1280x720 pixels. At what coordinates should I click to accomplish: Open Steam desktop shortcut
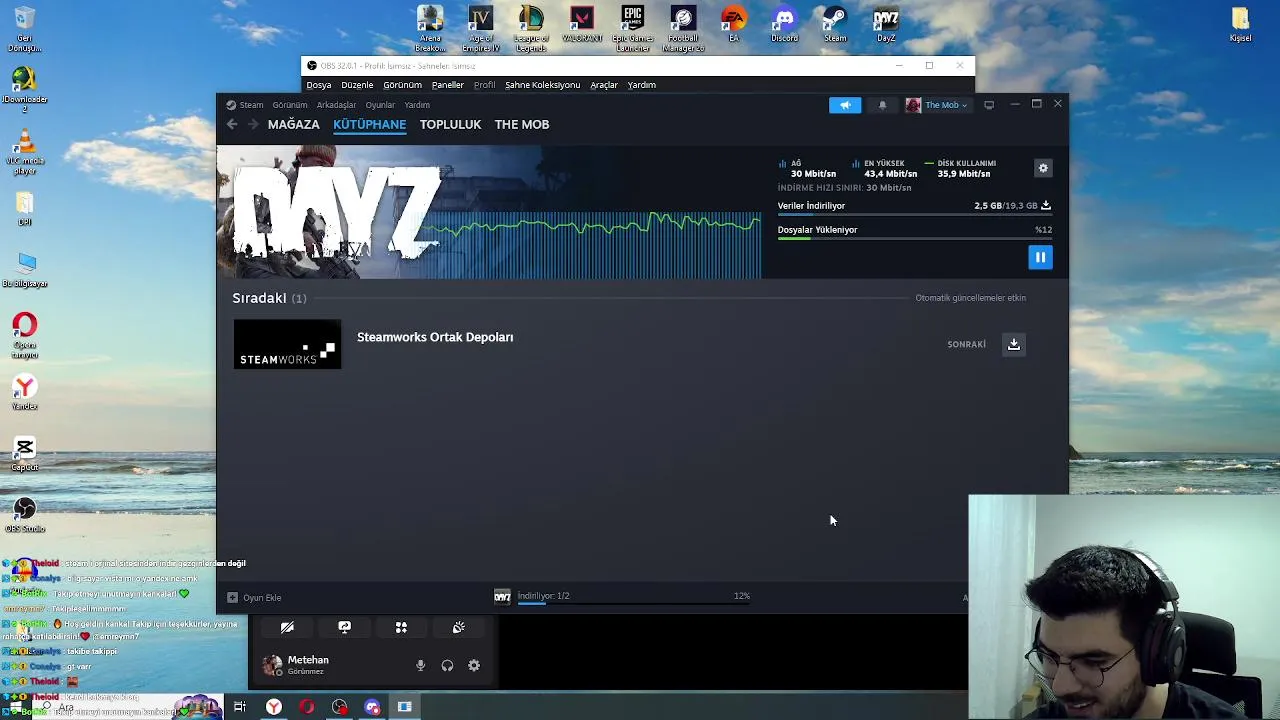pos(835,25)
